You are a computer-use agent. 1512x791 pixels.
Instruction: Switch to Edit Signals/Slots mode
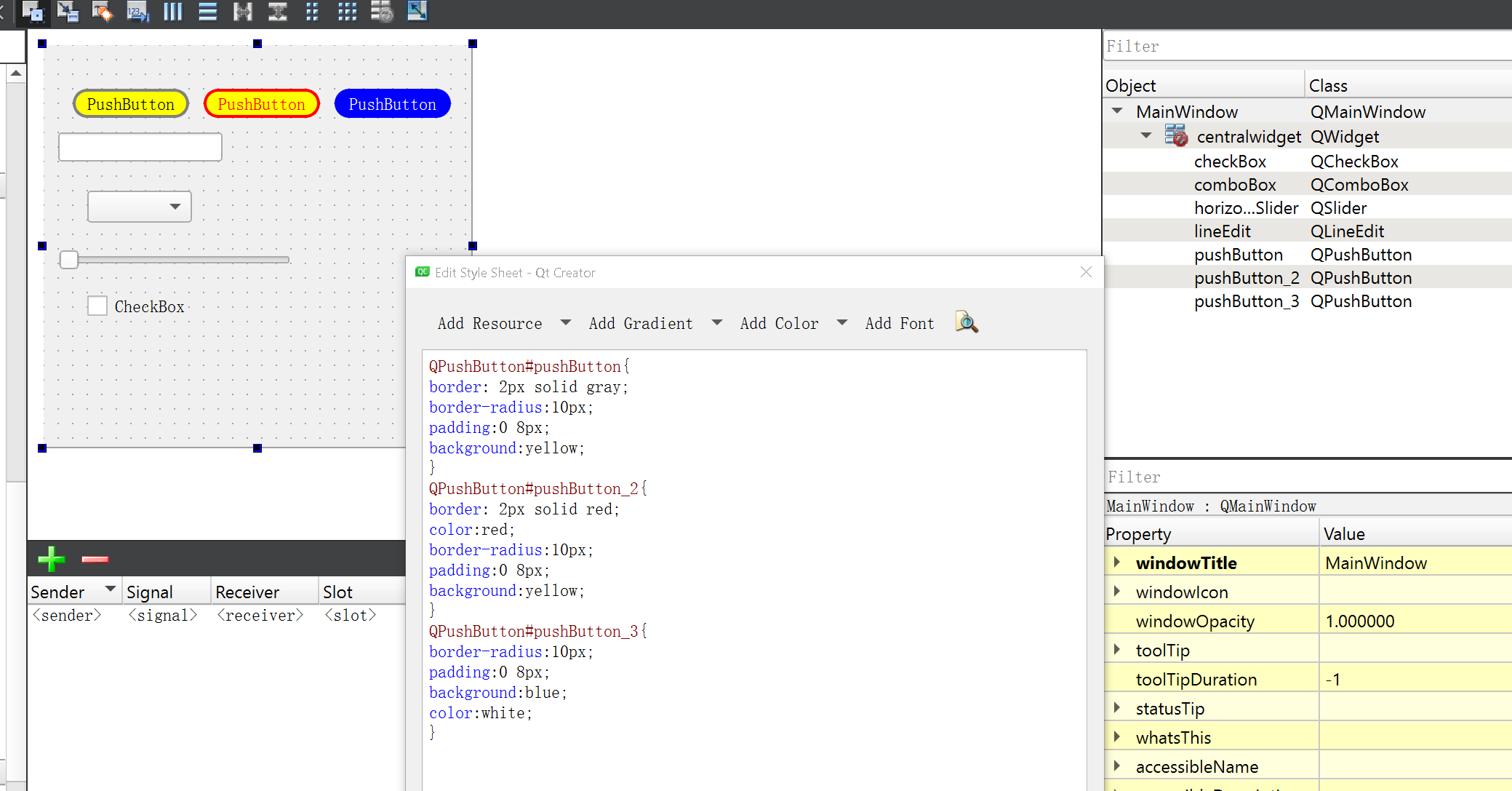pos(68,12)
